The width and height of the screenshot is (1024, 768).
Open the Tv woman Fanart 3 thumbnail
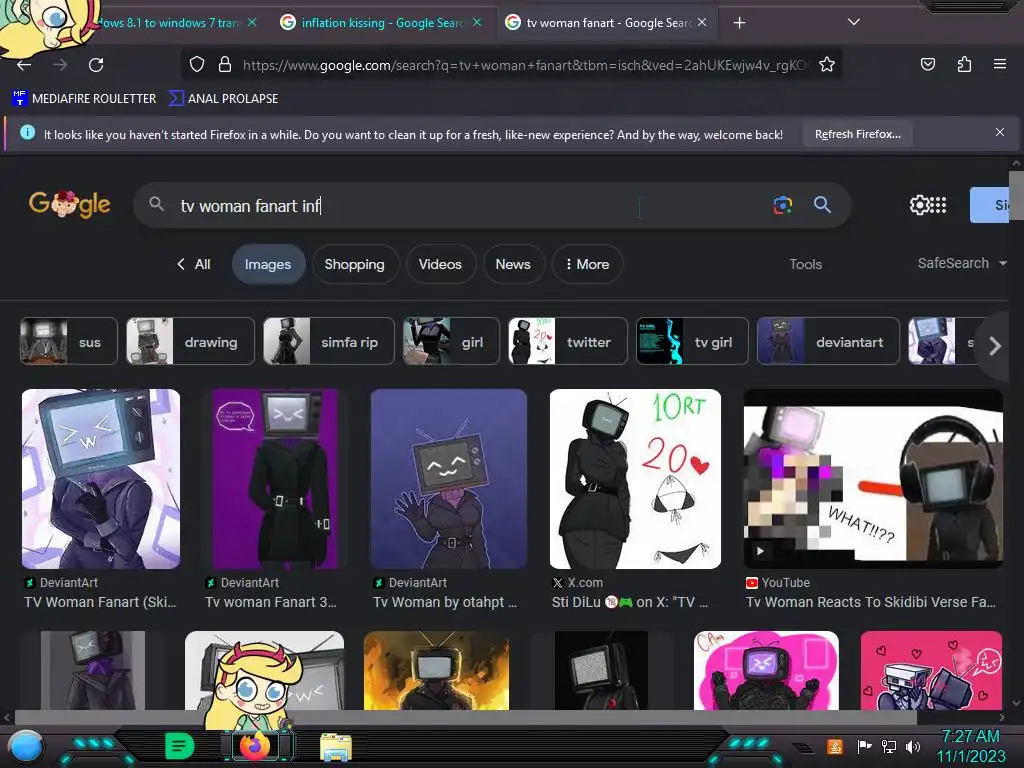click(x=275, y=479)
